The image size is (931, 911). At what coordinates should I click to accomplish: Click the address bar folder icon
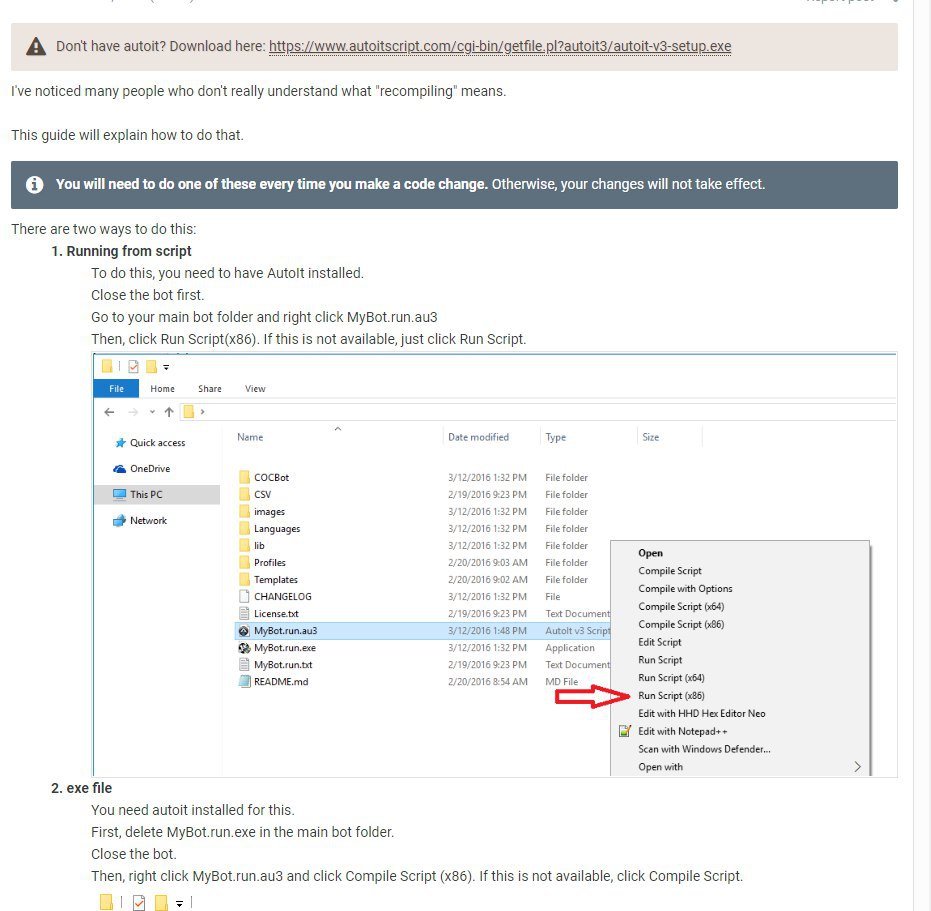188,412
